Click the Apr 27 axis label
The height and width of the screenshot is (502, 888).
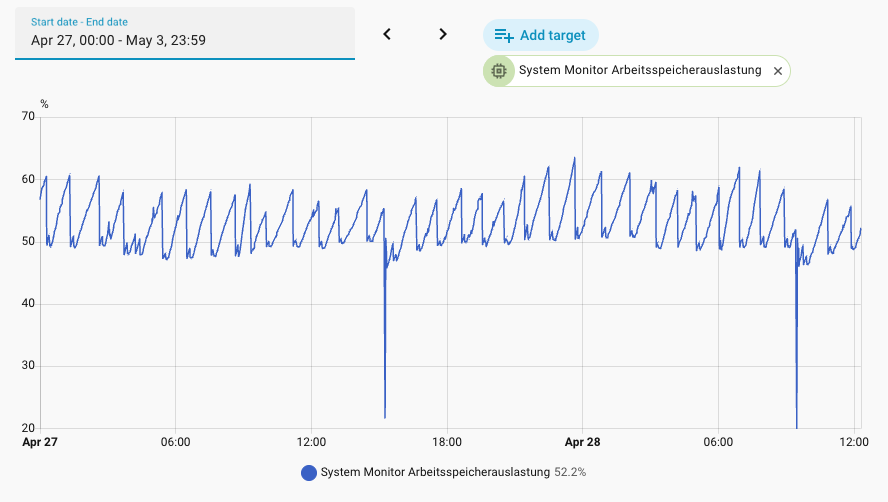tap(40, 442)
